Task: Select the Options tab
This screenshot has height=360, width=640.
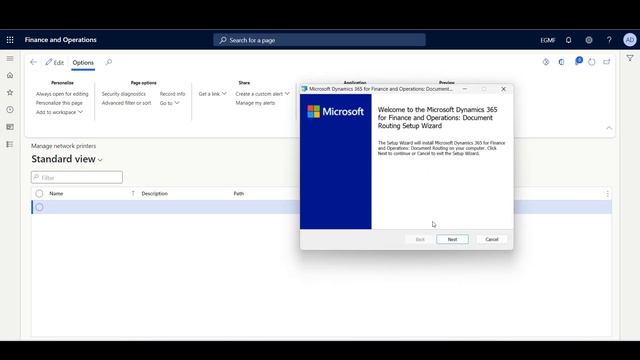Action: tap(83, 63)
